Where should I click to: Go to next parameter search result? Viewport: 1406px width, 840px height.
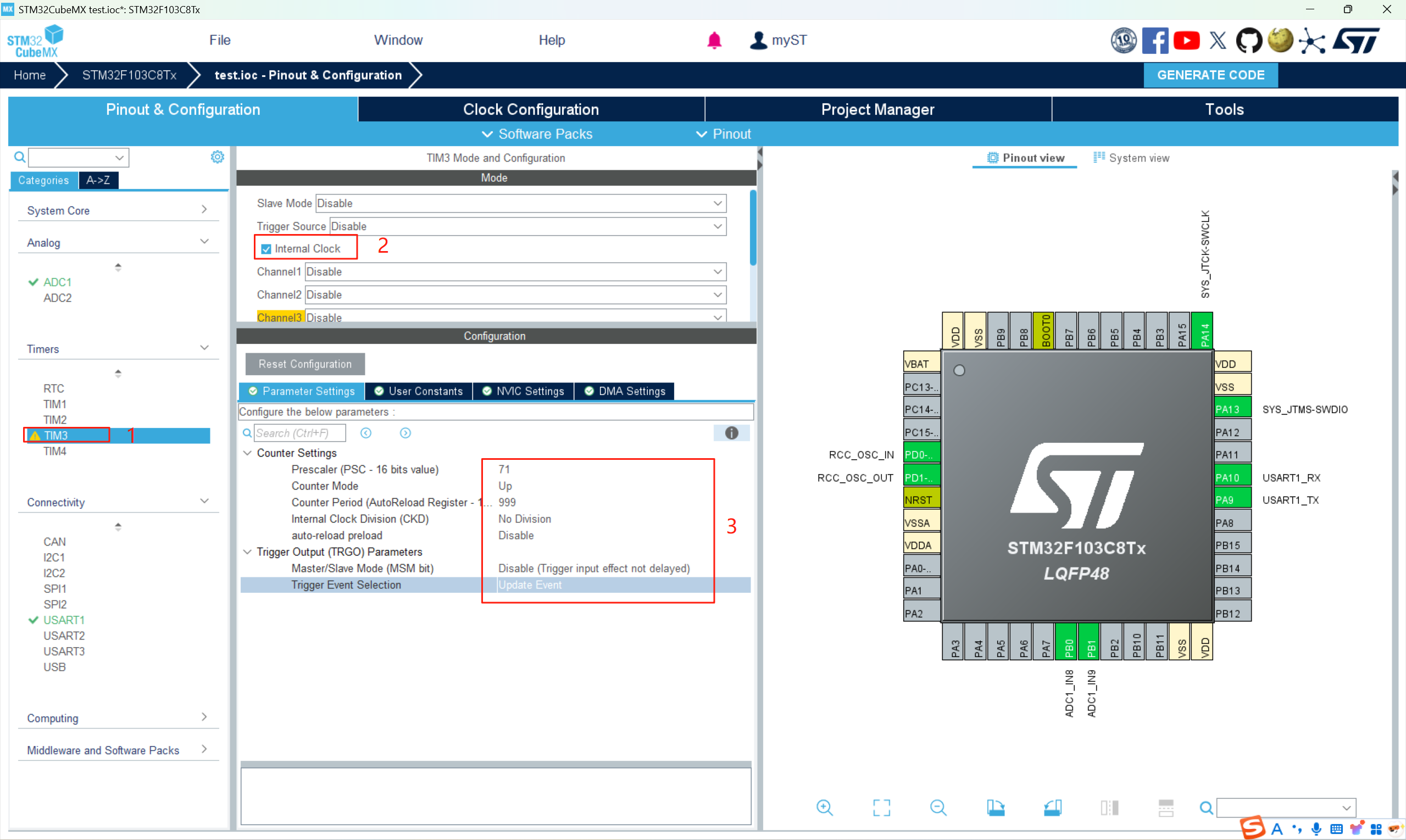(x=405, y=433)
